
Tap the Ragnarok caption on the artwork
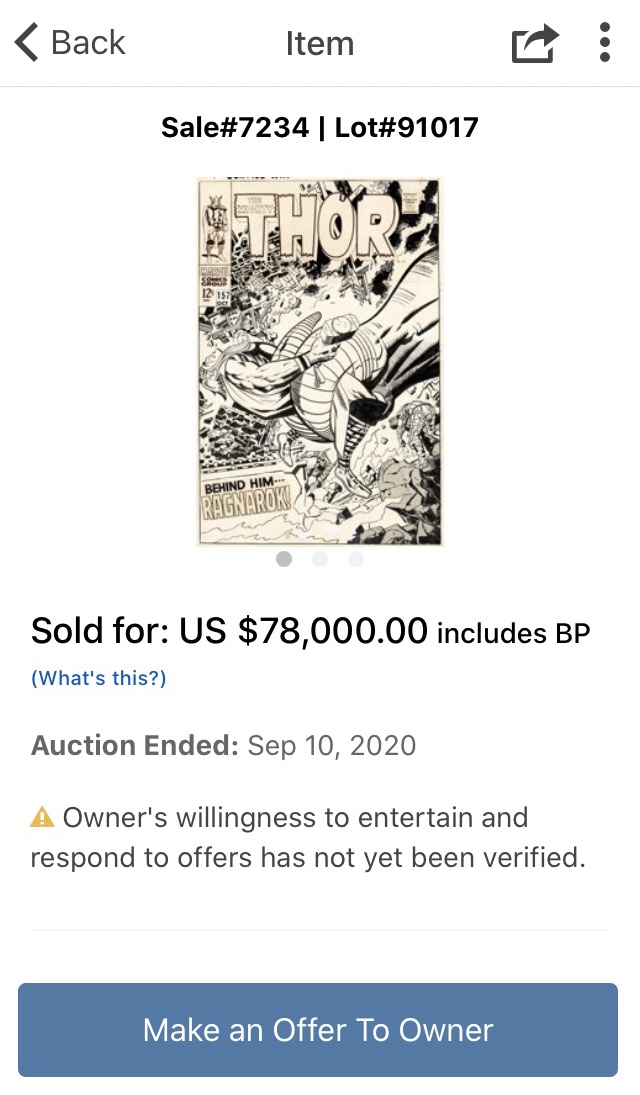point(247,501)
